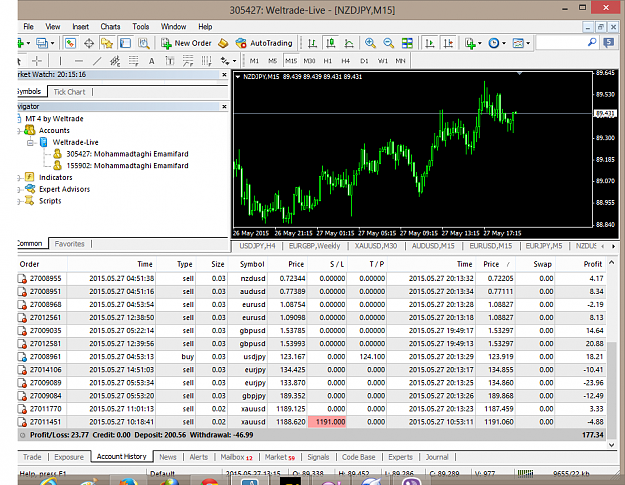Viewport: 625px width, 485px height.
Task: Switch timeframe to H4
Action: click(x=345, y=61)
